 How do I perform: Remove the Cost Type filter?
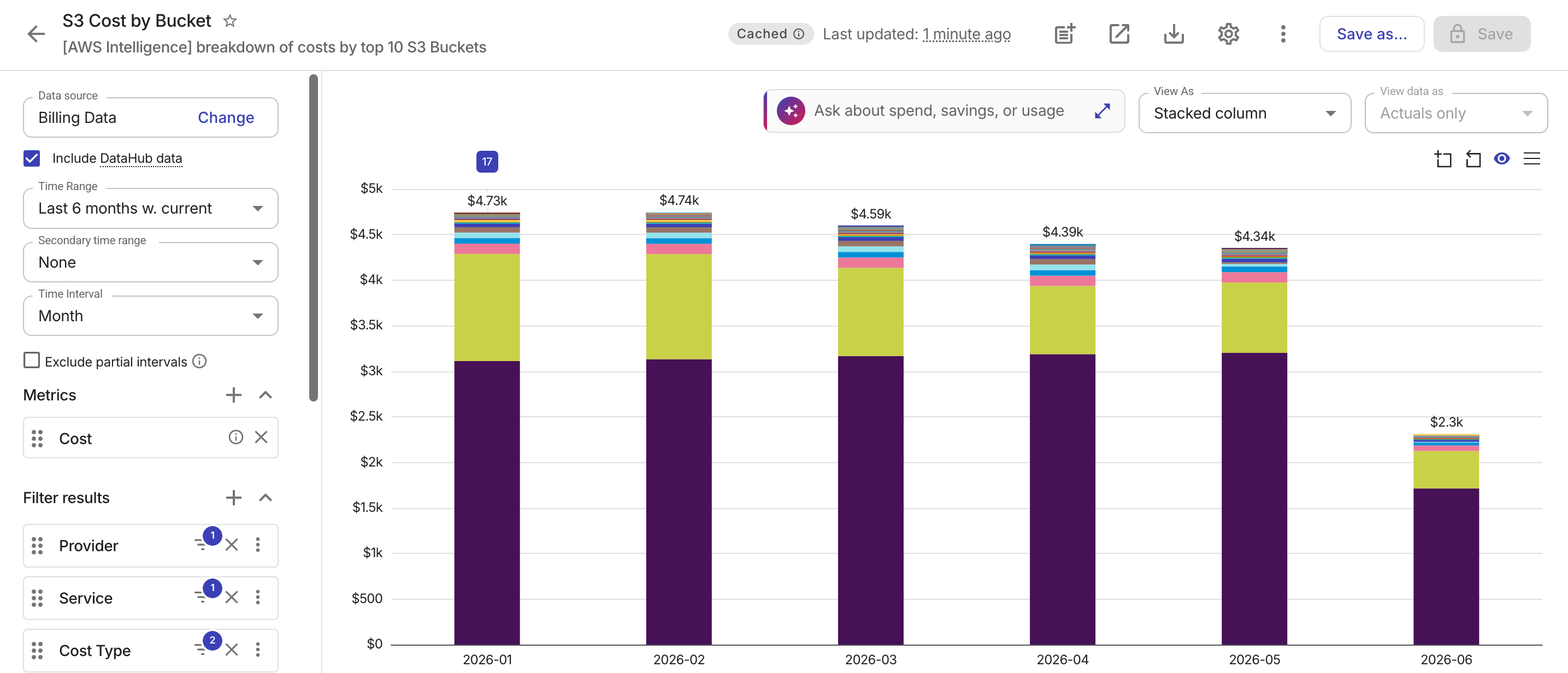coord(231,650)
